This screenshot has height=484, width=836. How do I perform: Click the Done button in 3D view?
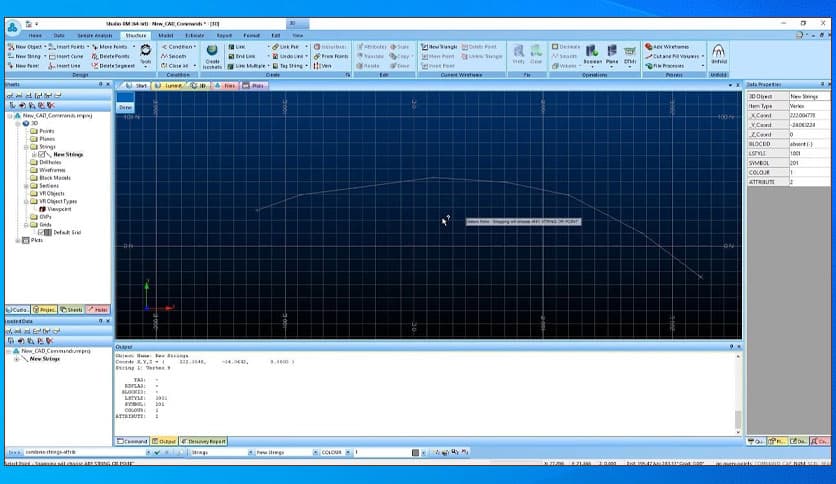(125, 107)
